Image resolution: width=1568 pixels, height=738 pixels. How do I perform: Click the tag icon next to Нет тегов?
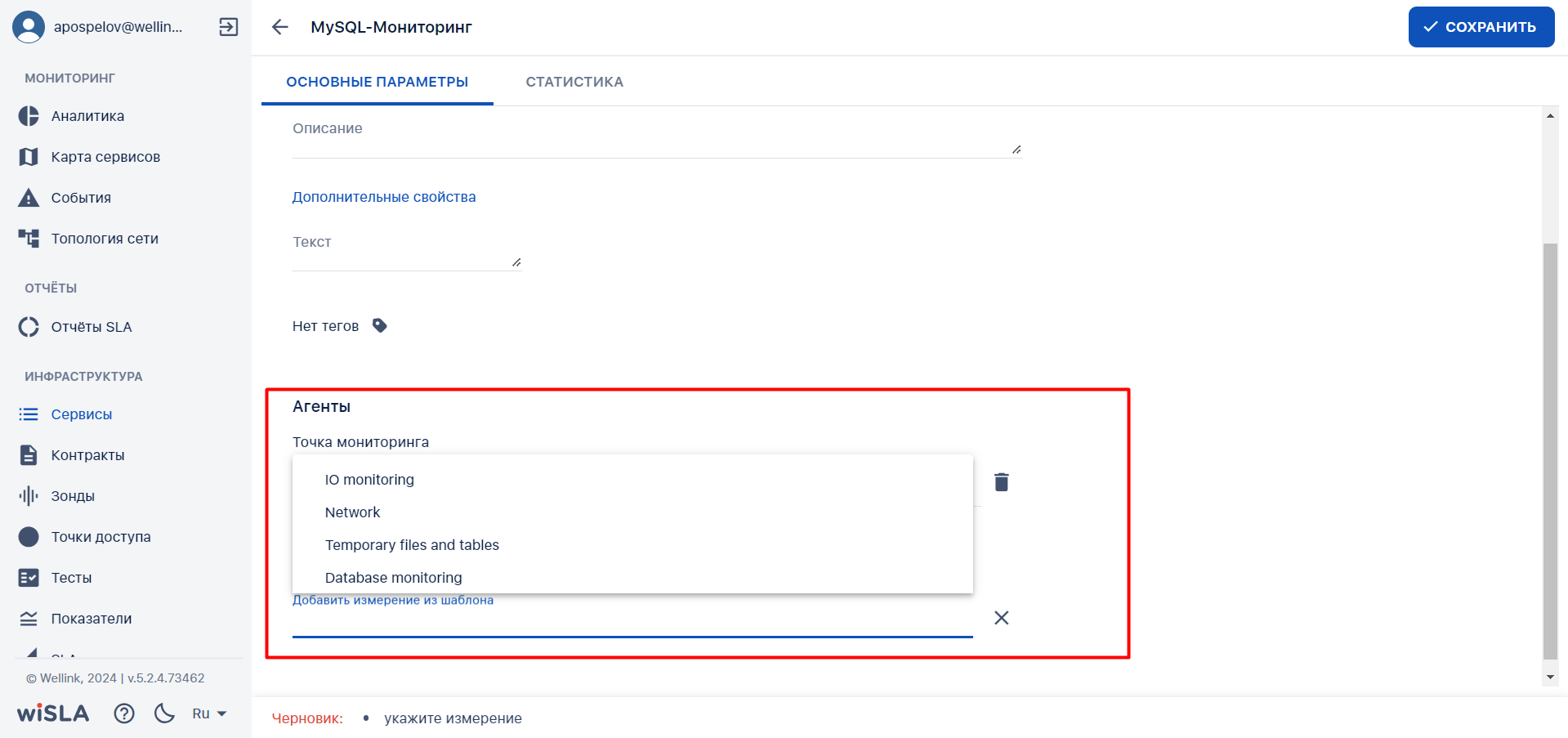(x=380, y=325)
